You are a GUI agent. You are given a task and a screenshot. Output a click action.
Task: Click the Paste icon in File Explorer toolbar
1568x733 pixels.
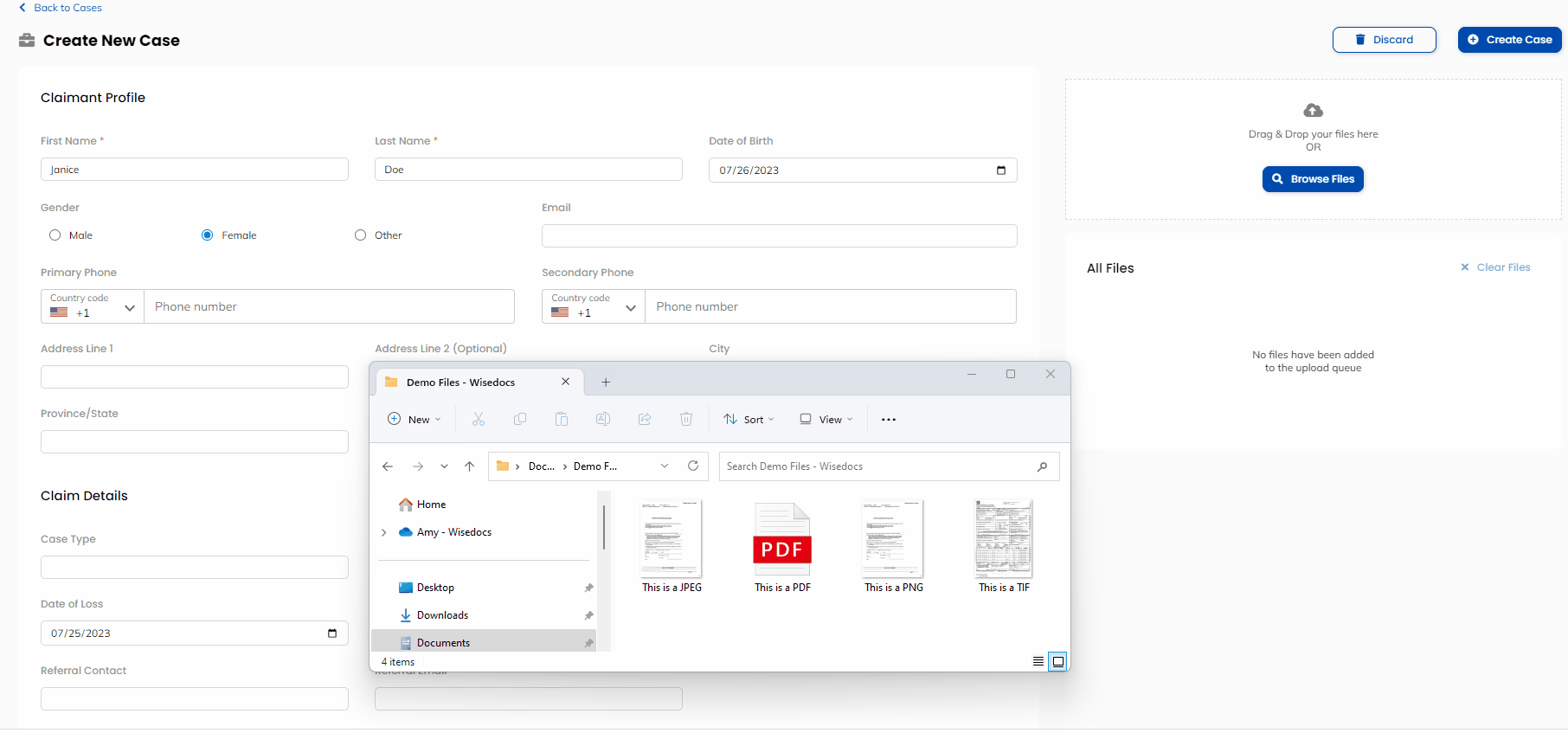coord(562,419)
